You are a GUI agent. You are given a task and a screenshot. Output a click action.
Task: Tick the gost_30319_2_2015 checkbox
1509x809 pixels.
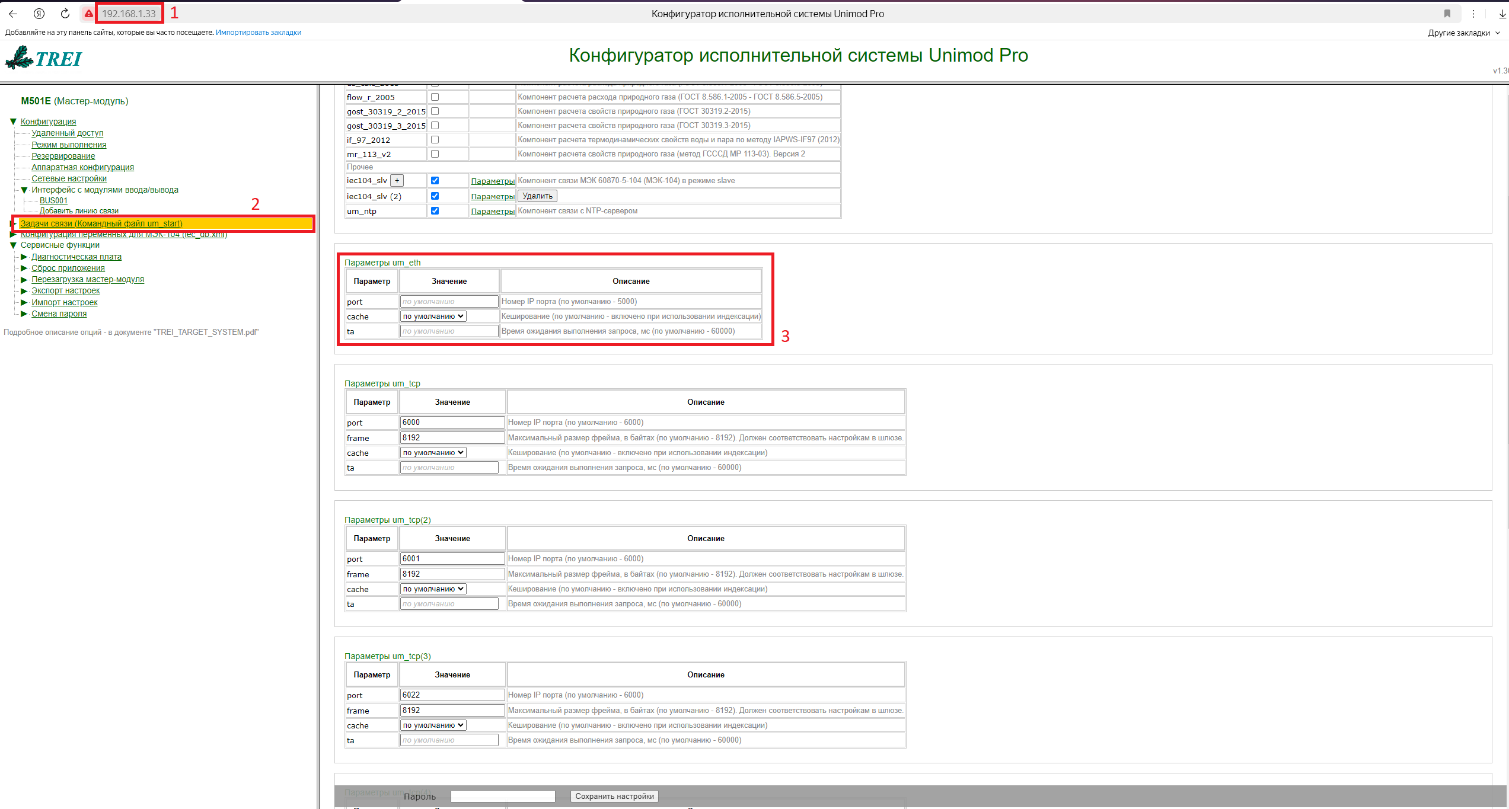[x=435, y=111]
